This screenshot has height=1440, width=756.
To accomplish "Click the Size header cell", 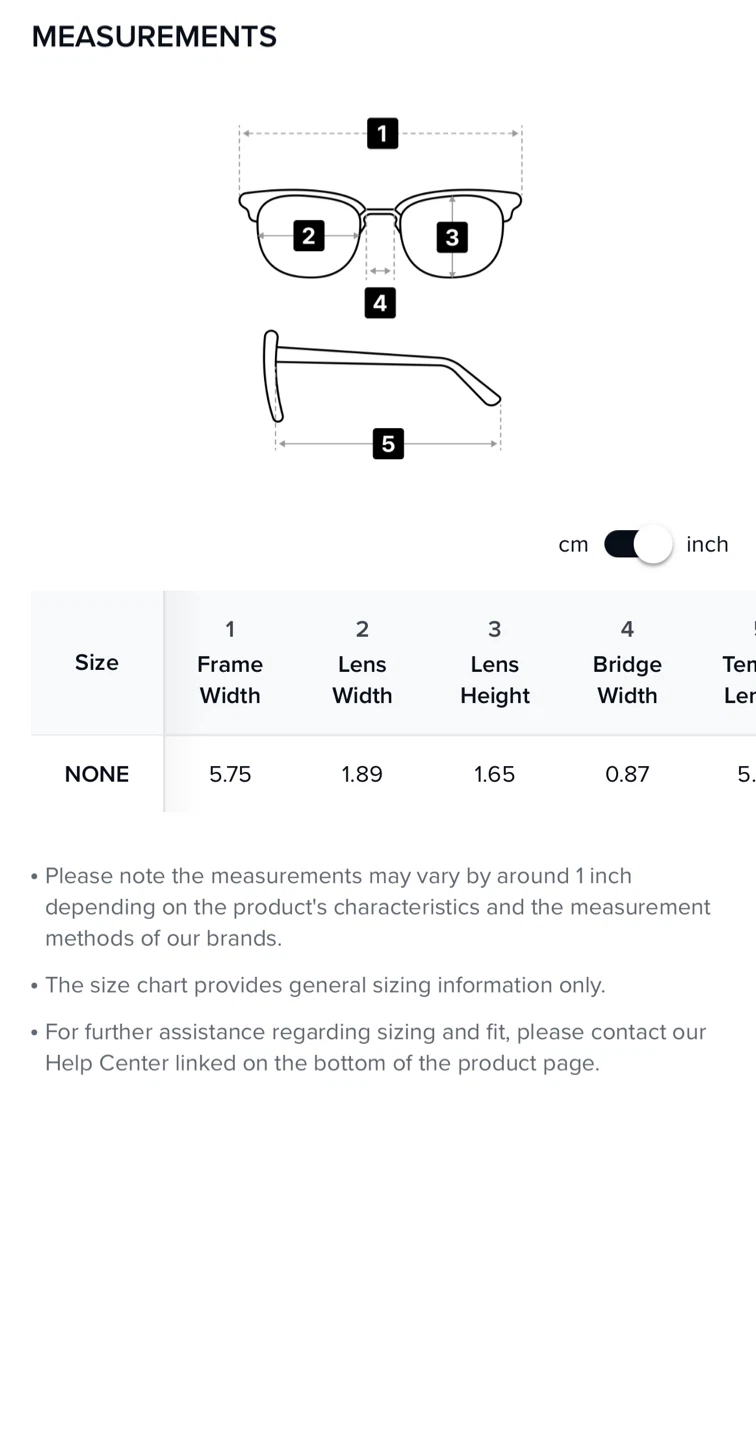I will pyautogui.click(x=97, y=662).
